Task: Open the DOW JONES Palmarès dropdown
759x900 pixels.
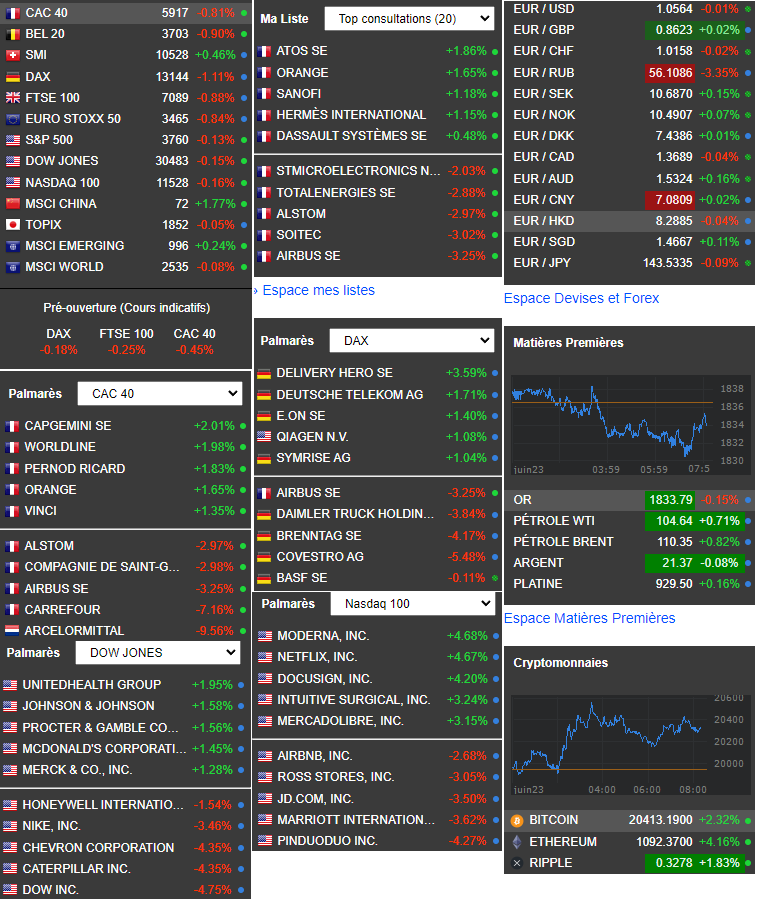Action: pos(158,653)
